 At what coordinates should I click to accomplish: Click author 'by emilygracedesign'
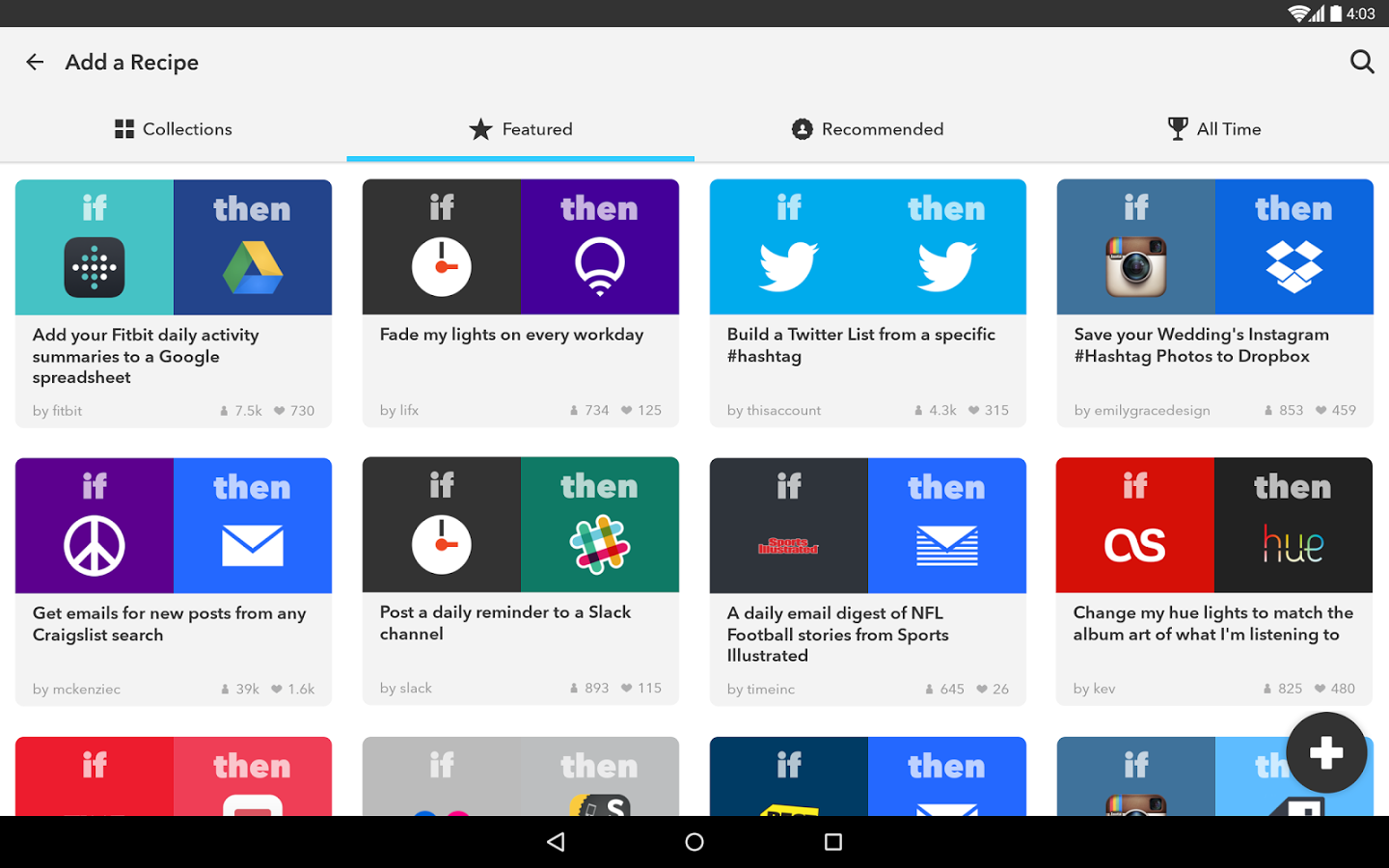(1142, 410)
